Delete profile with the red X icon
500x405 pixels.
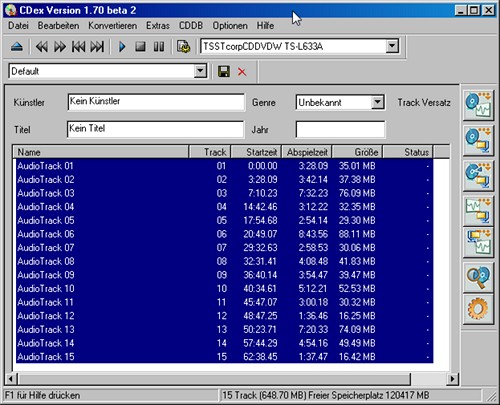tap(242, 72)
